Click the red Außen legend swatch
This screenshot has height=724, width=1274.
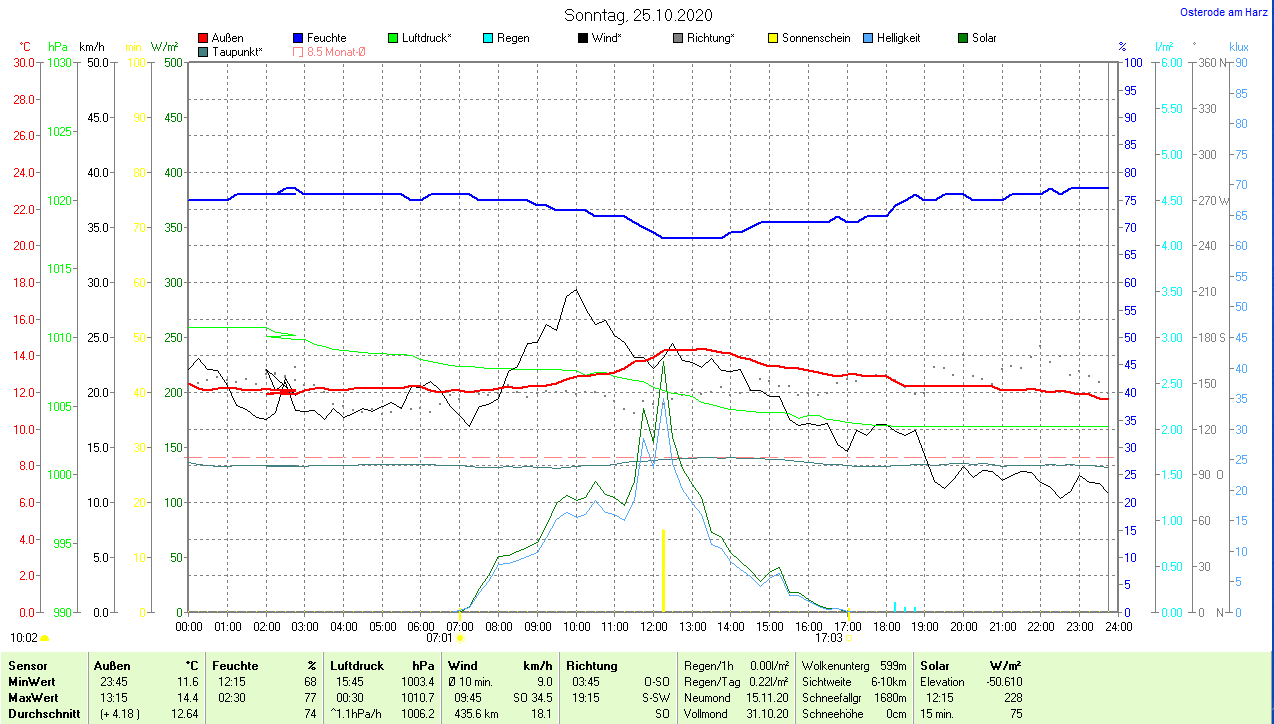click(x=204, y=38)
